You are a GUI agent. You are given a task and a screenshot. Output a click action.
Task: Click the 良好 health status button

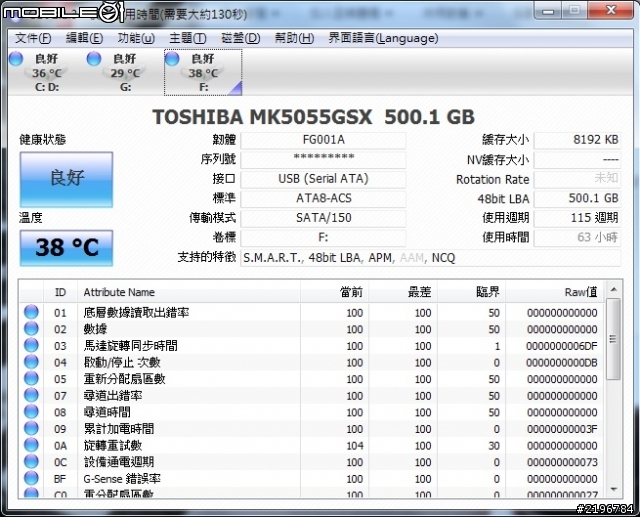click(x=67, y=180)
